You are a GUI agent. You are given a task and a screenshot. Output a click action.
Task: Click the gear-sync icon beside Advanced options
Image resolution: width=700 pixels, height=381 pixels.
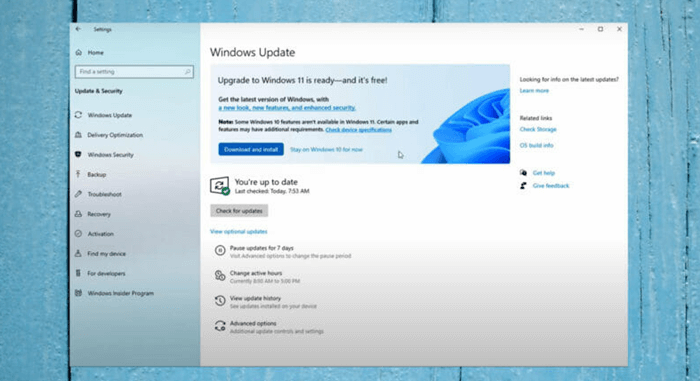pyautogui.click(x=220, y=326)
